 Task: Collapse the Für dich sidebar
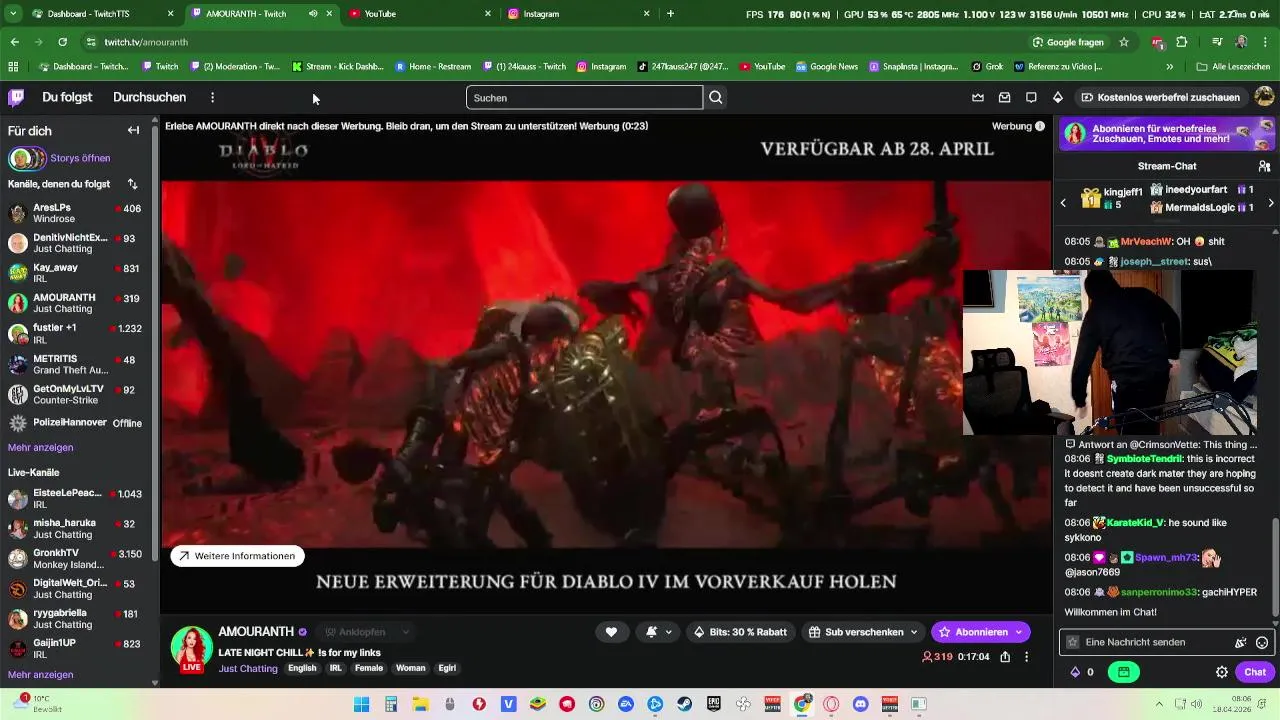pyautogui.click(x=133, y=130)
